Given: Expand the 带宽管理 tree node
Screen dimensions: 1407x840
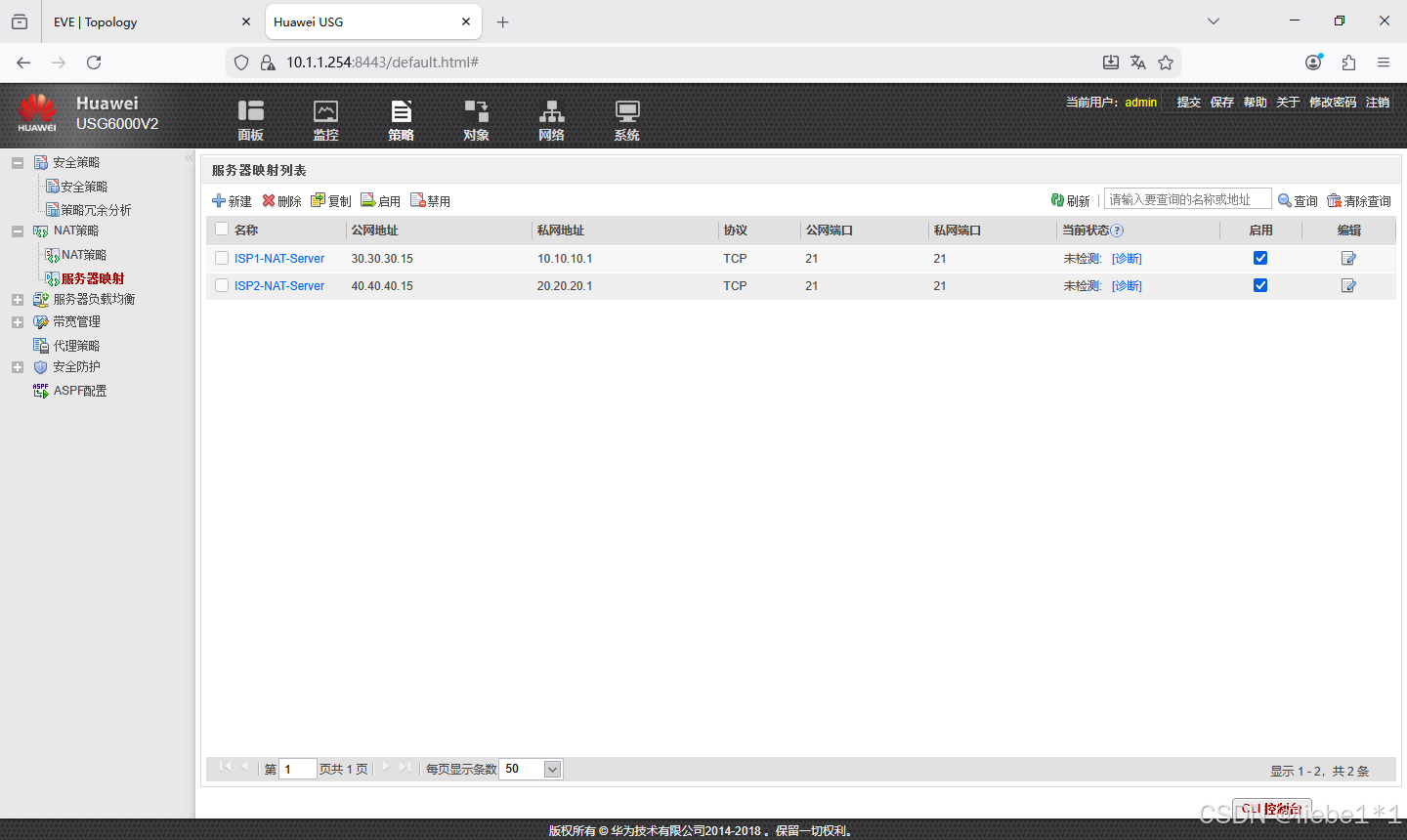Looking at the screenshot, I should coord(18,322).
